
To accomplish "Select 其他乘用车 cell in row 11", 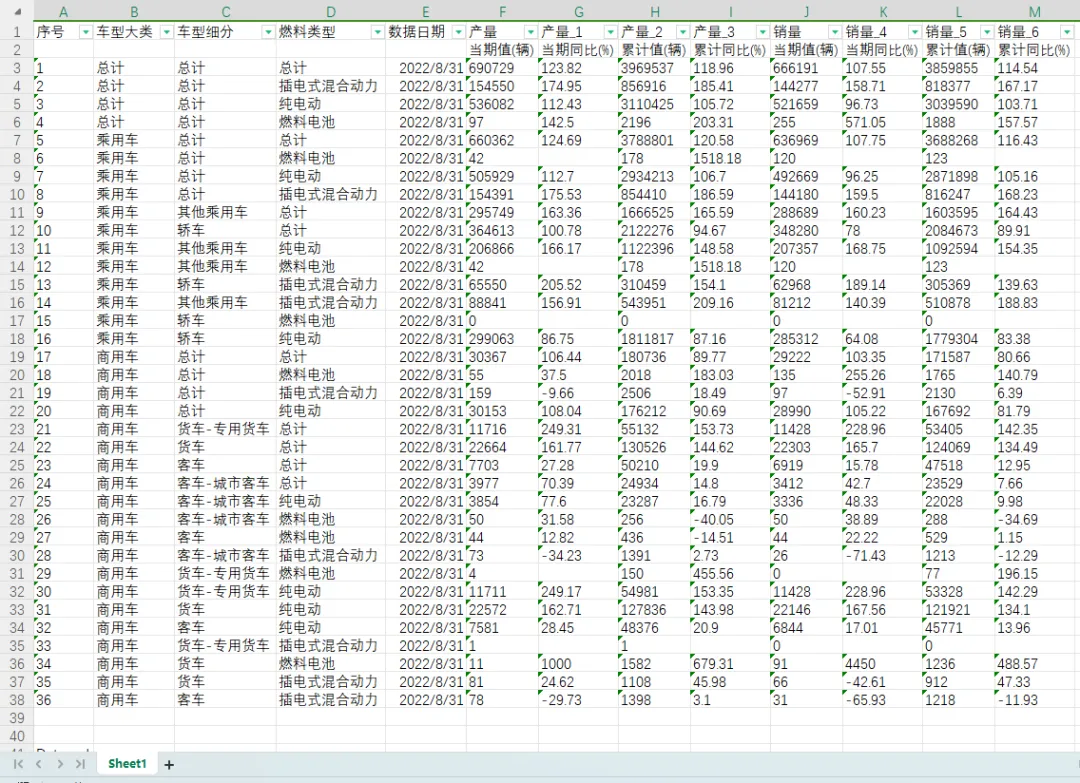I will pos(225,212).
